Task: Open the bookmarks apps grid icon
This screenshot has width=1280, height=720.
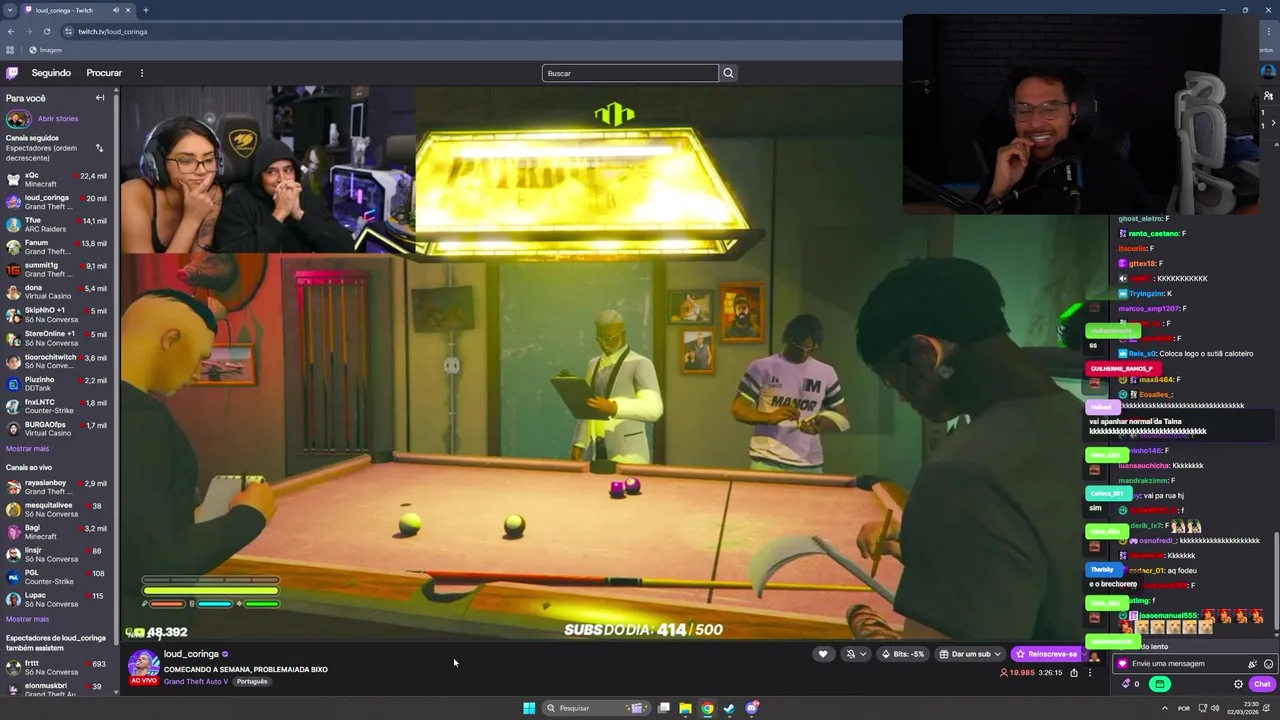Action: [x=10, y=50]
